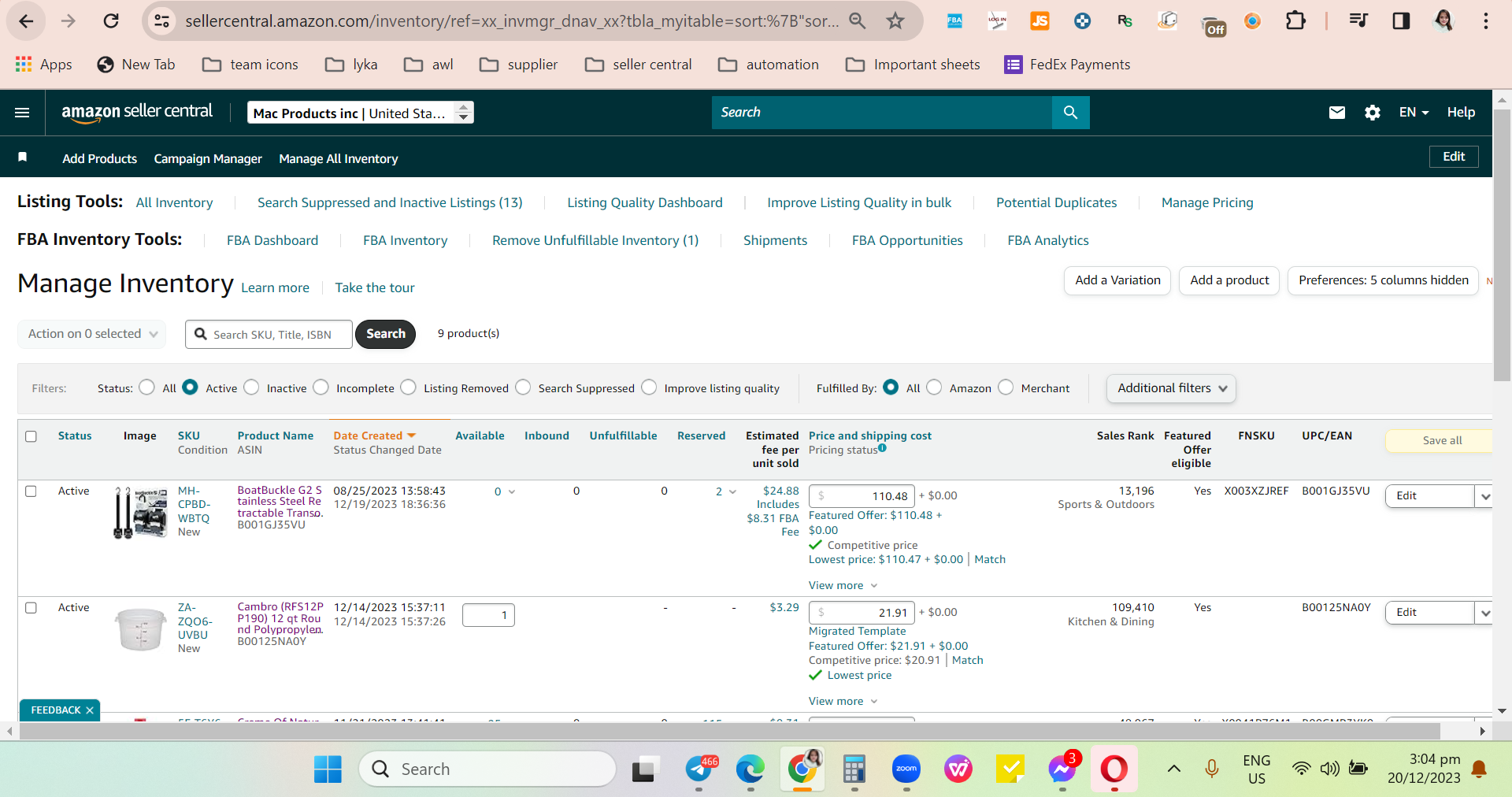Open the Zoom app in the taskbar

point(906,769)
